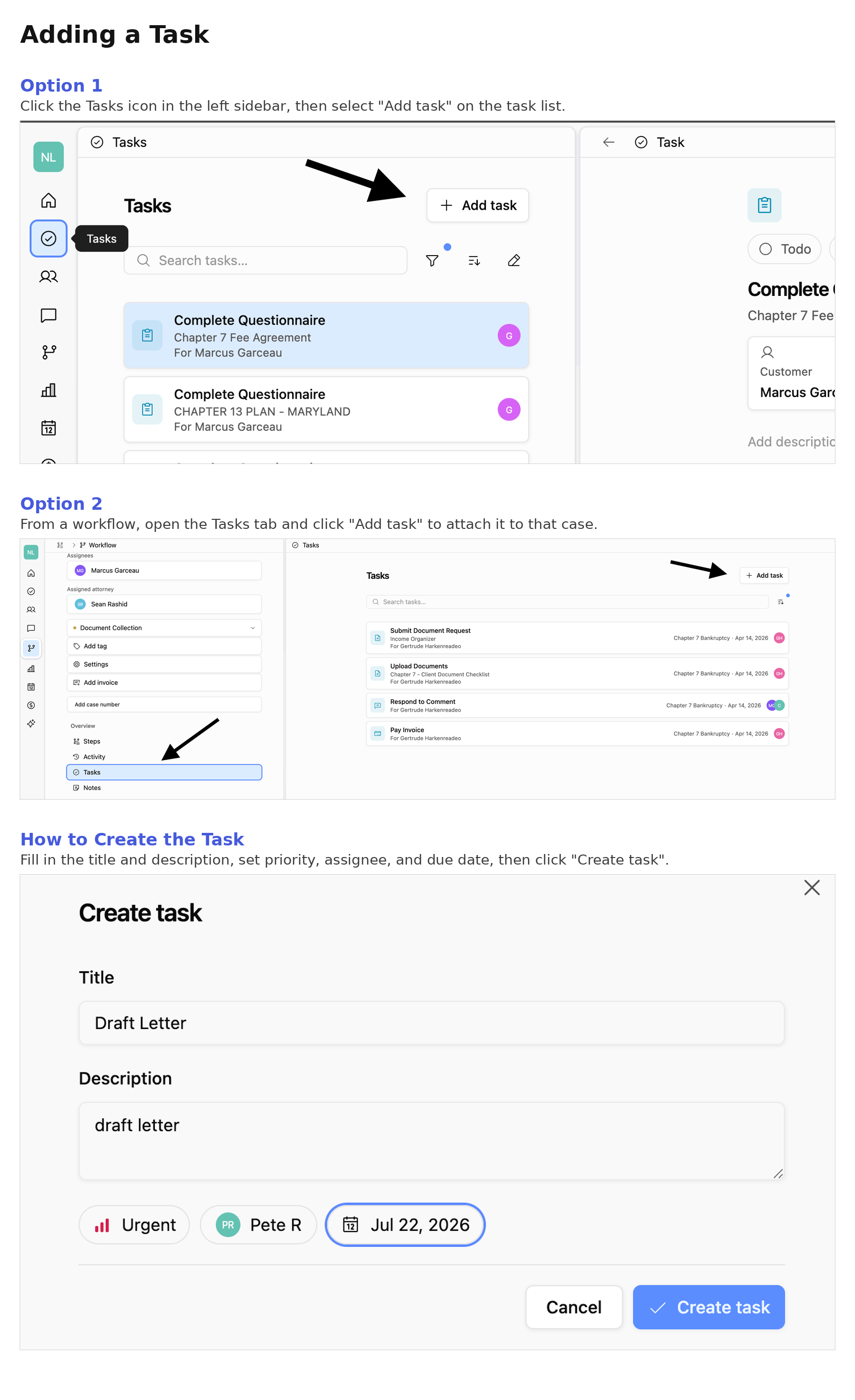The width and height of the screenshot is (855, 1400).
Task: Open Contacts icon in Option 2 sidebar
Action: (x=31, y=609)
